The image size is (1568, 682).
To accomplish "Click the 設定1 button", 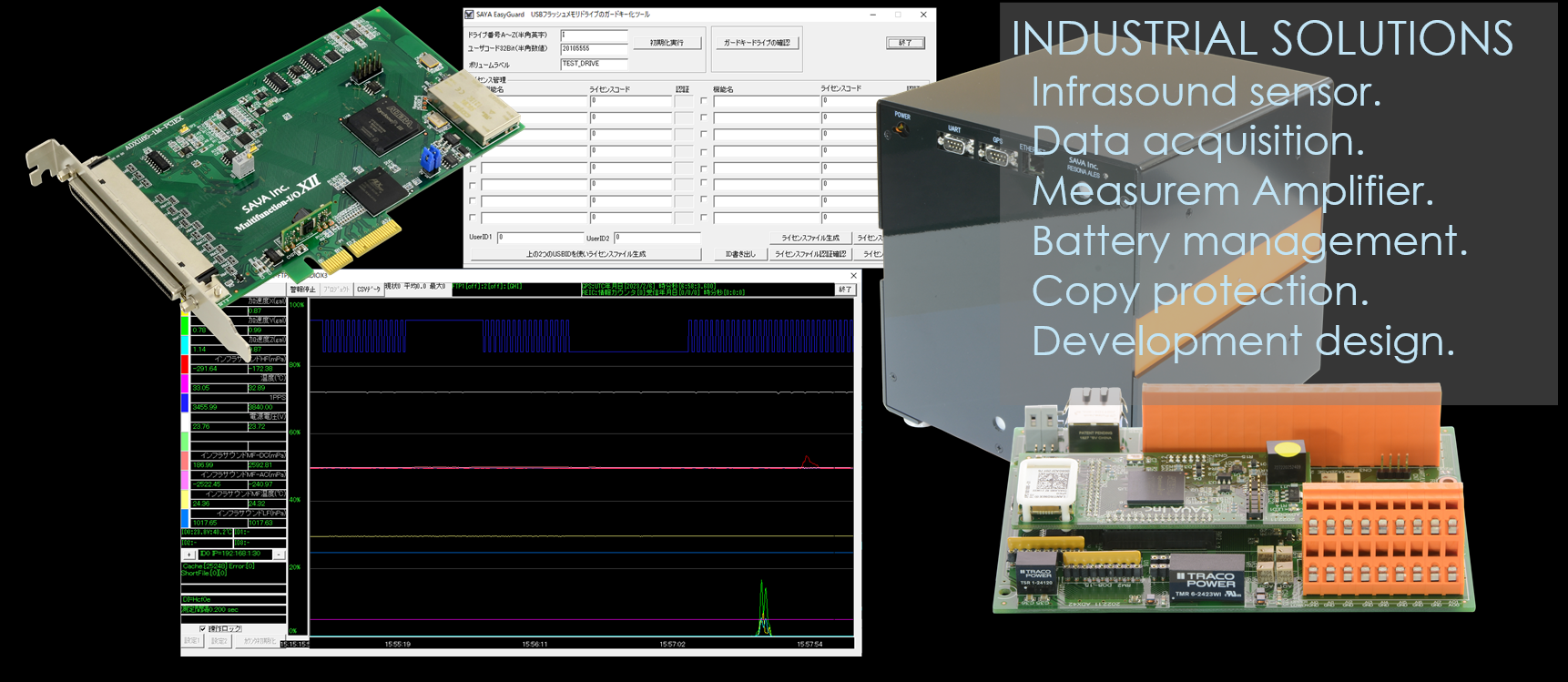I will (x=193, y=641).
